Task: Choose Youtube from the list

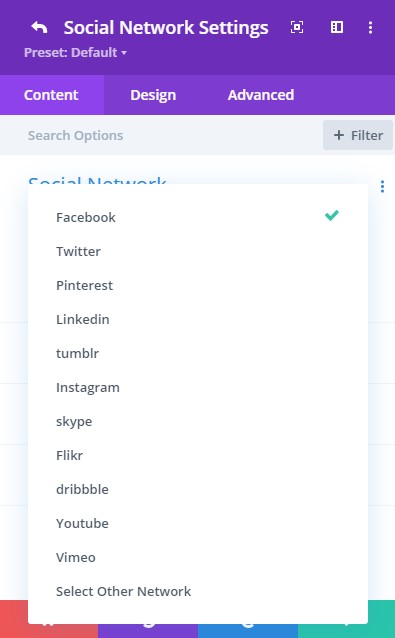Action: click(198, 523)
